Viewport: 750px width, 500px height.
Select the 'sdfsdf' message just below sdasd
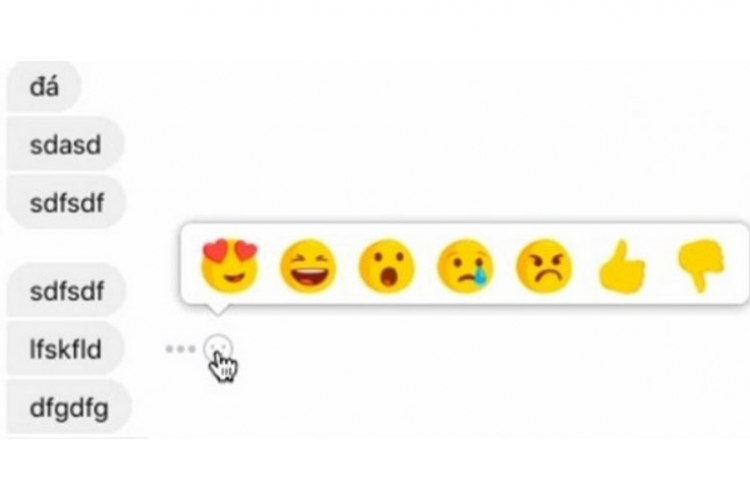coord(66,203)
